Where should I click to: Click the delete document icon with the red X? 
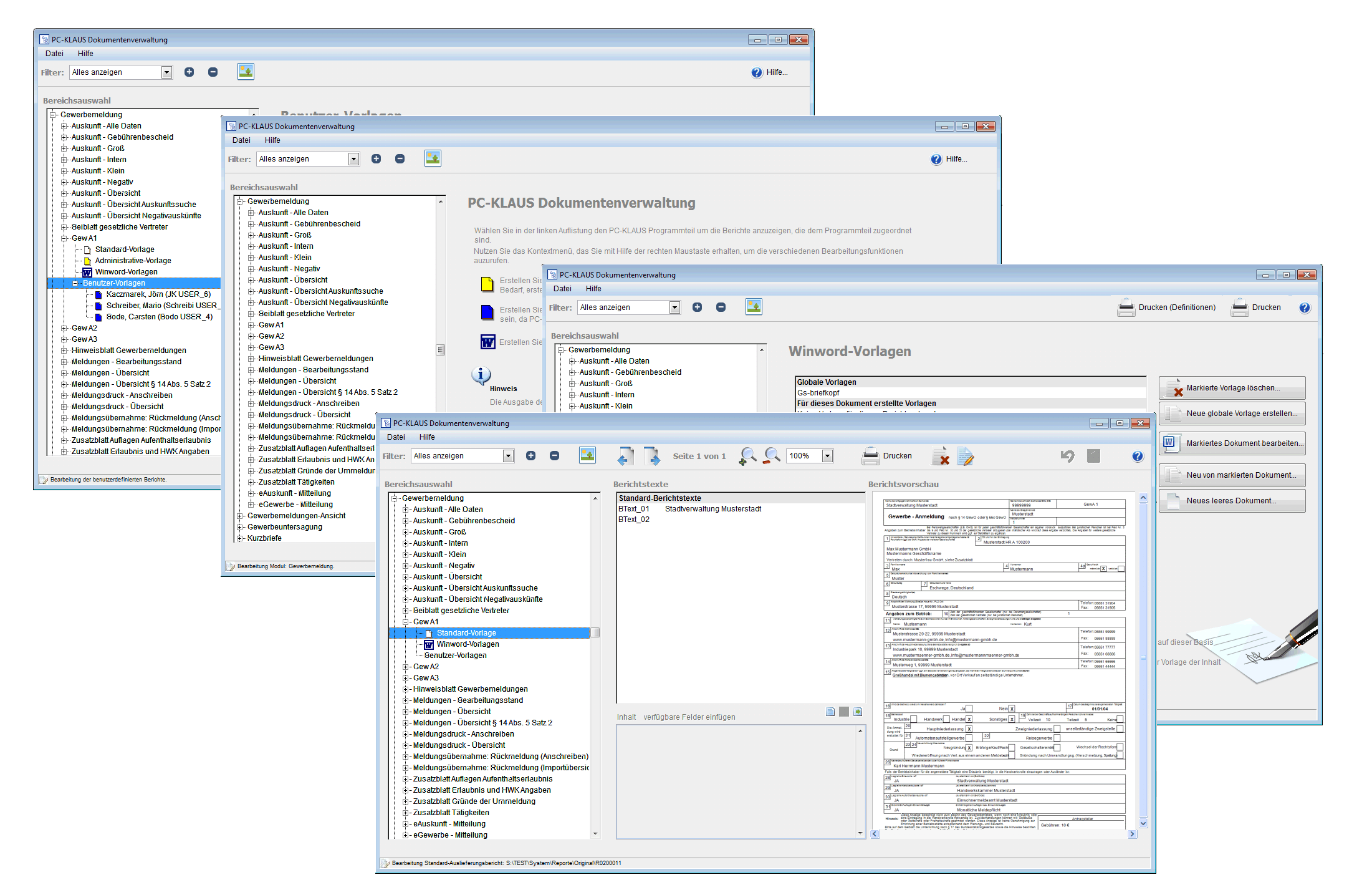tap(941, 456)
